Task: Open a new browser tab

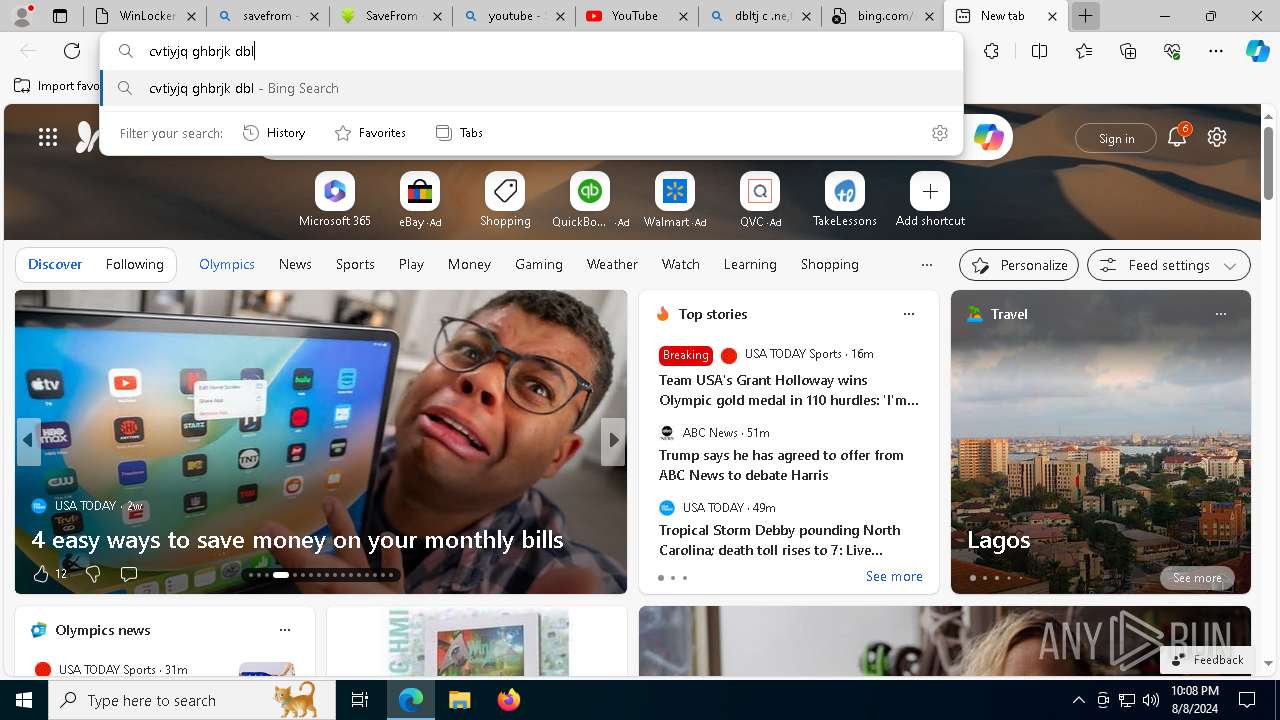Action: [1085, 16]
